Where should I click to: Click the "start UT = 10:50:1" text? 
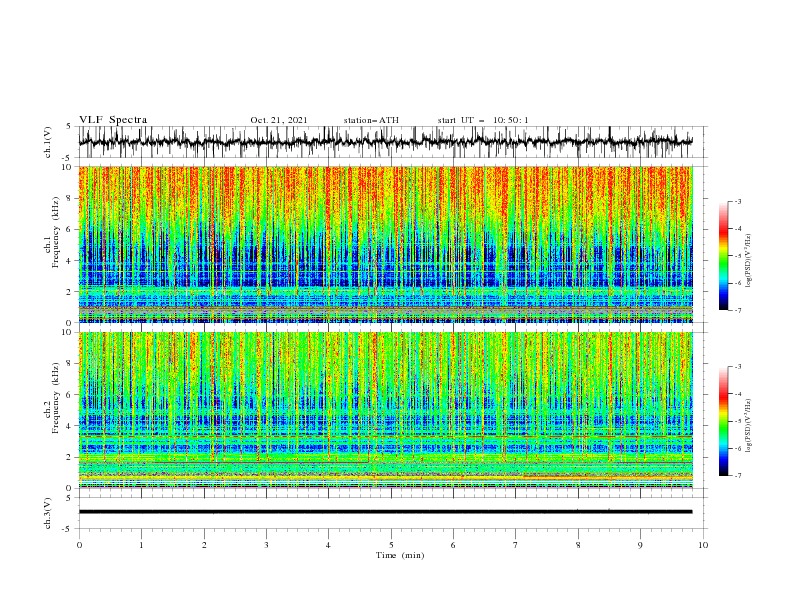[x=483, y=120]
